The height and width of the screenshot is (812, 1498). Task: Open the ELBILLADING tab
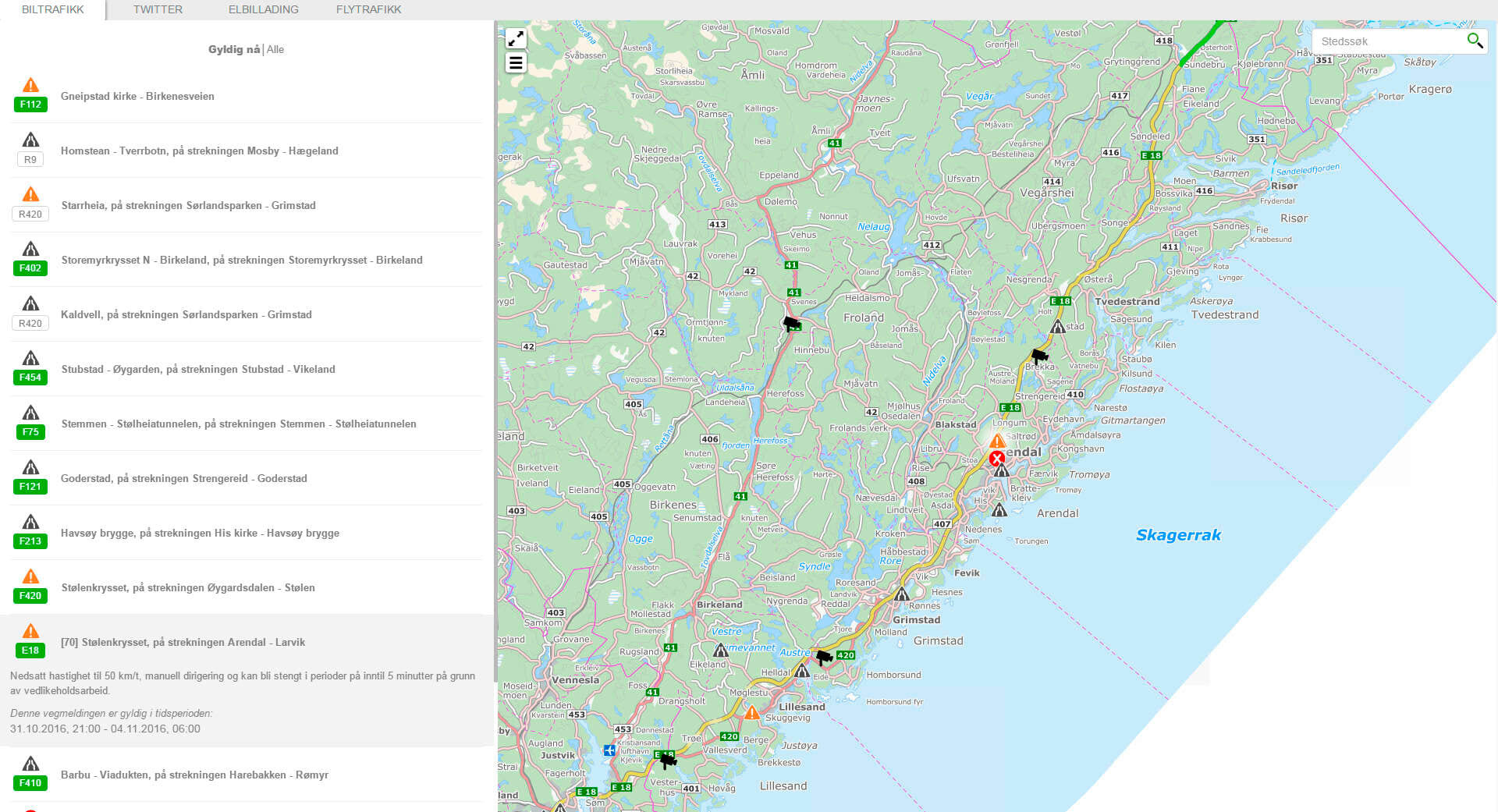pos(263,9)
